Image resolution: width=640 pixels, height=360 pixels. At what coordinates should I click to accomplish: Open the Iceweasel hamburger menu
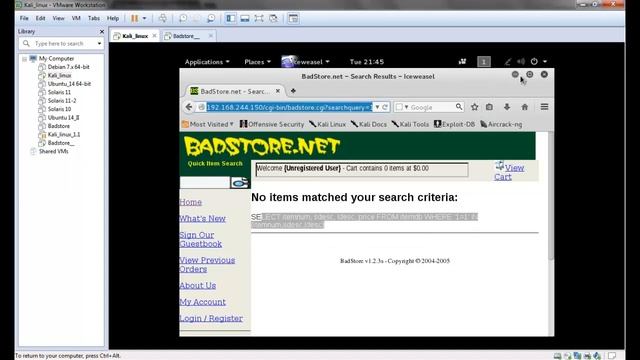[544, 107]
